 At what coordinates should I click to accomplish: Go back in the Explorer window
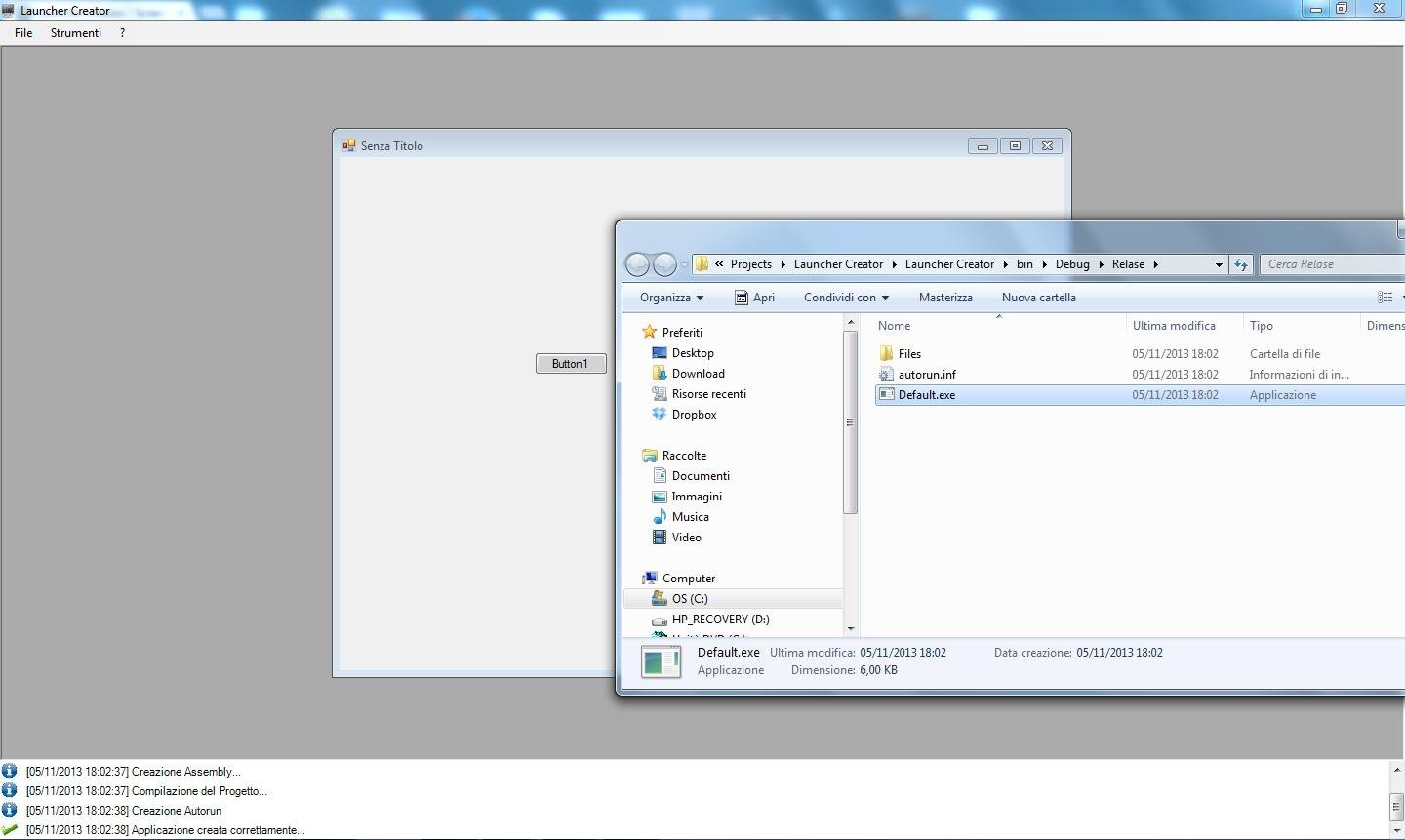tap(637, 264)
